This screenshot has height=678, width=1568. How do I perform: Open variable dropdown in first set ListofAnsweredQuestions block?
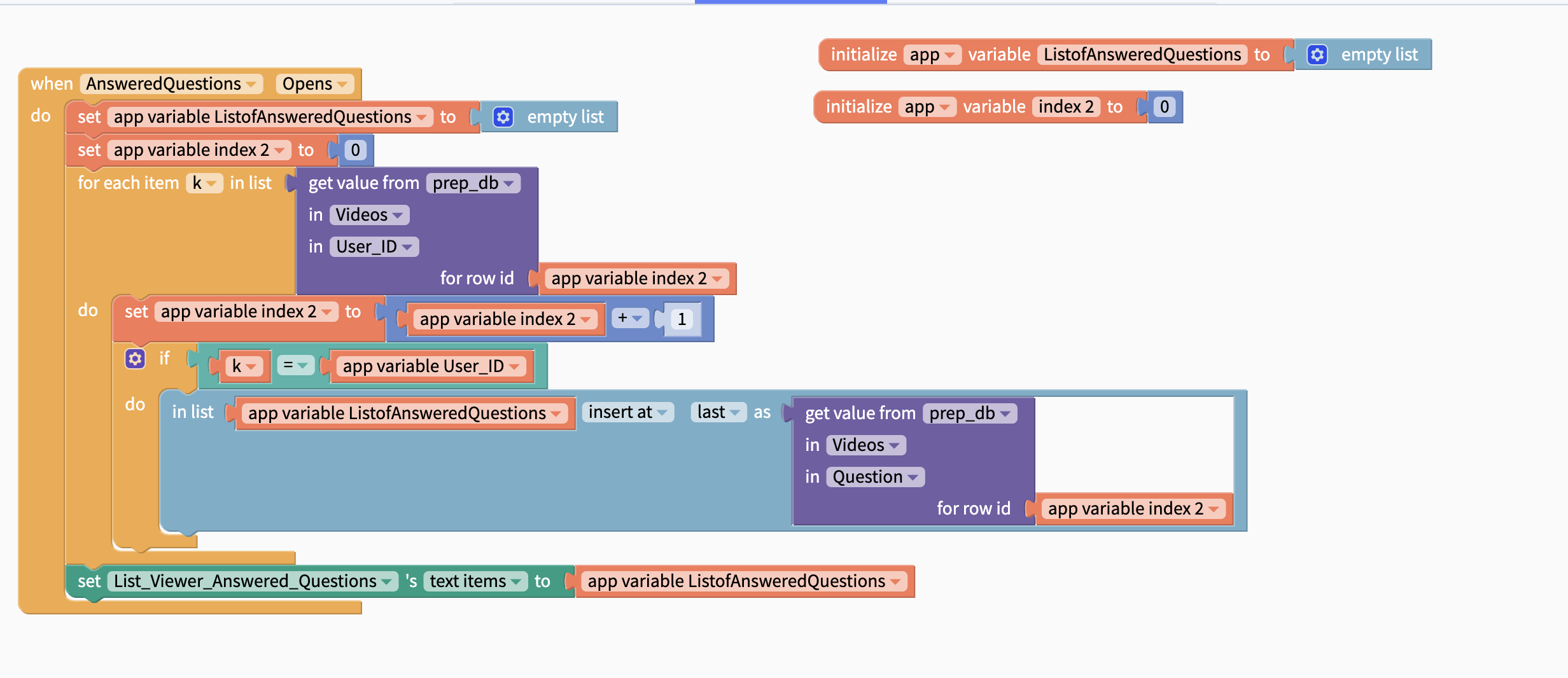pos(270,117)
